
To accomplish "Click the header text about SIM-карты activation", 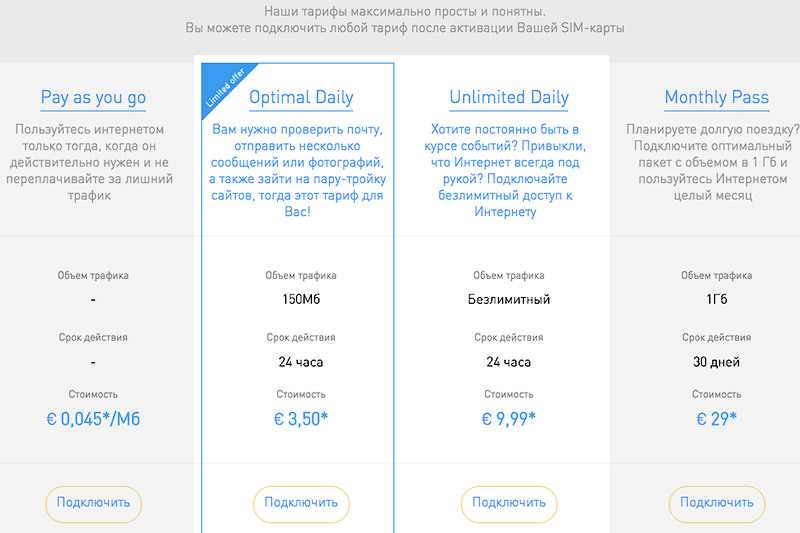I will (x=405, y=28).
